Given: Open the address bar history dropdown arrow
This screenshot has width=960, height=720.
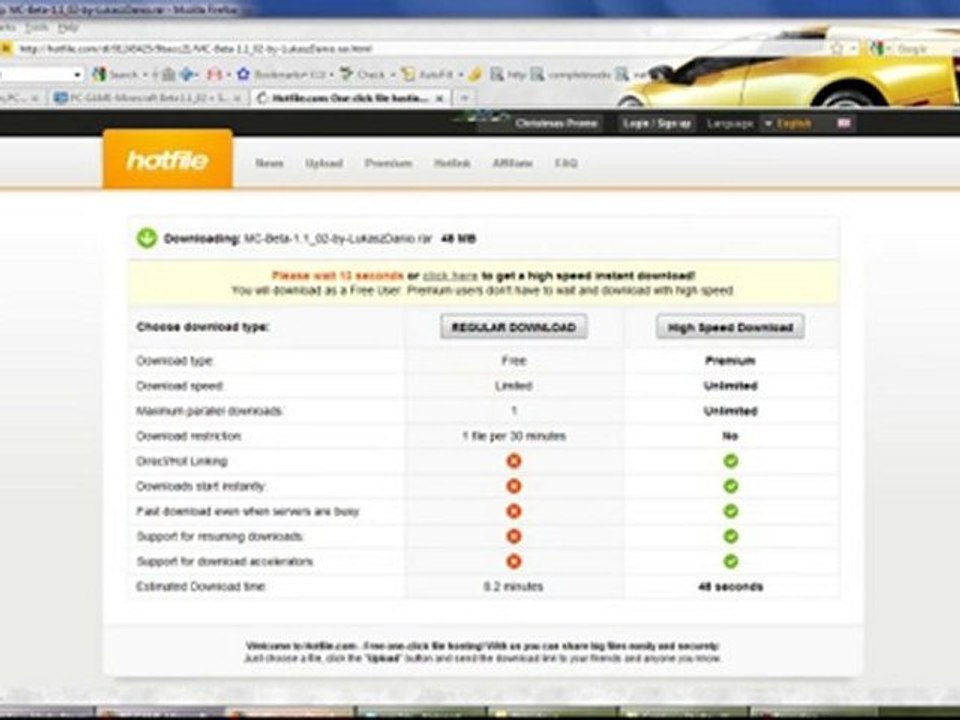Looking at the screenshot, I should point(853,48).
